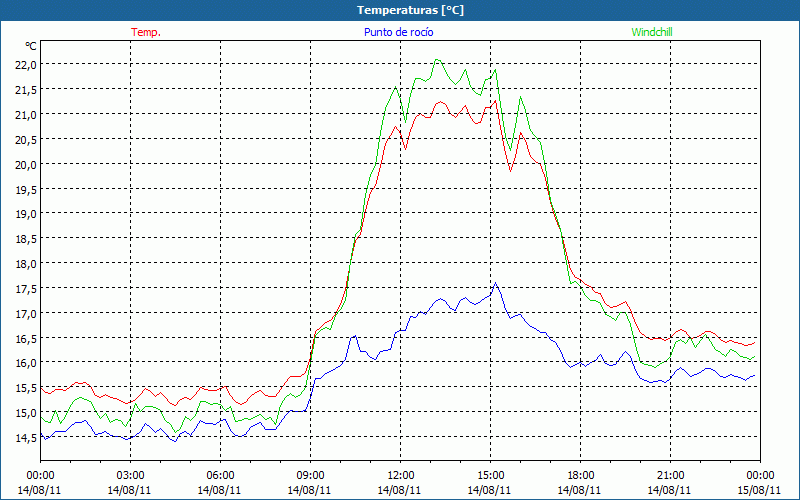This screenshot has width=800, height=500.
Task: Click the 18,0 y-axis value
Action: point(27,264)
